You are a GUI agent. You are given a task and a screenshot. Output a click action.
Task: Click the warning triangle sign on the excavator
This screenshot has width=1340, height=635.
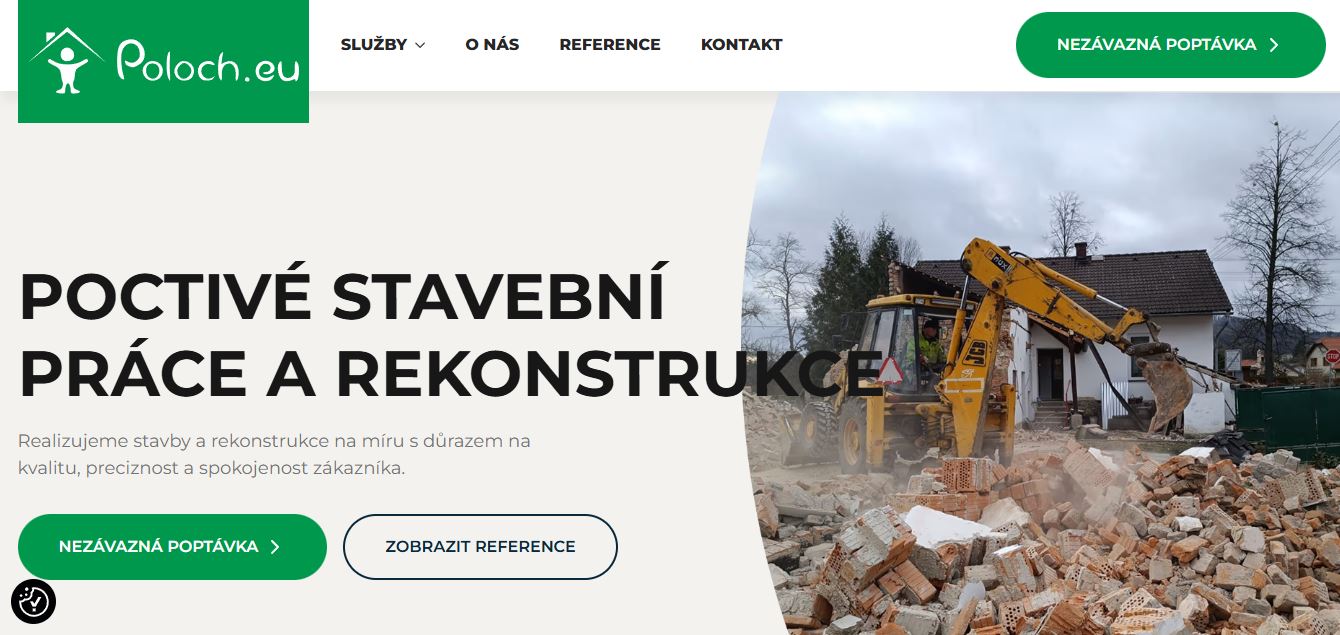pyautogui.click(x=889, y=371)
